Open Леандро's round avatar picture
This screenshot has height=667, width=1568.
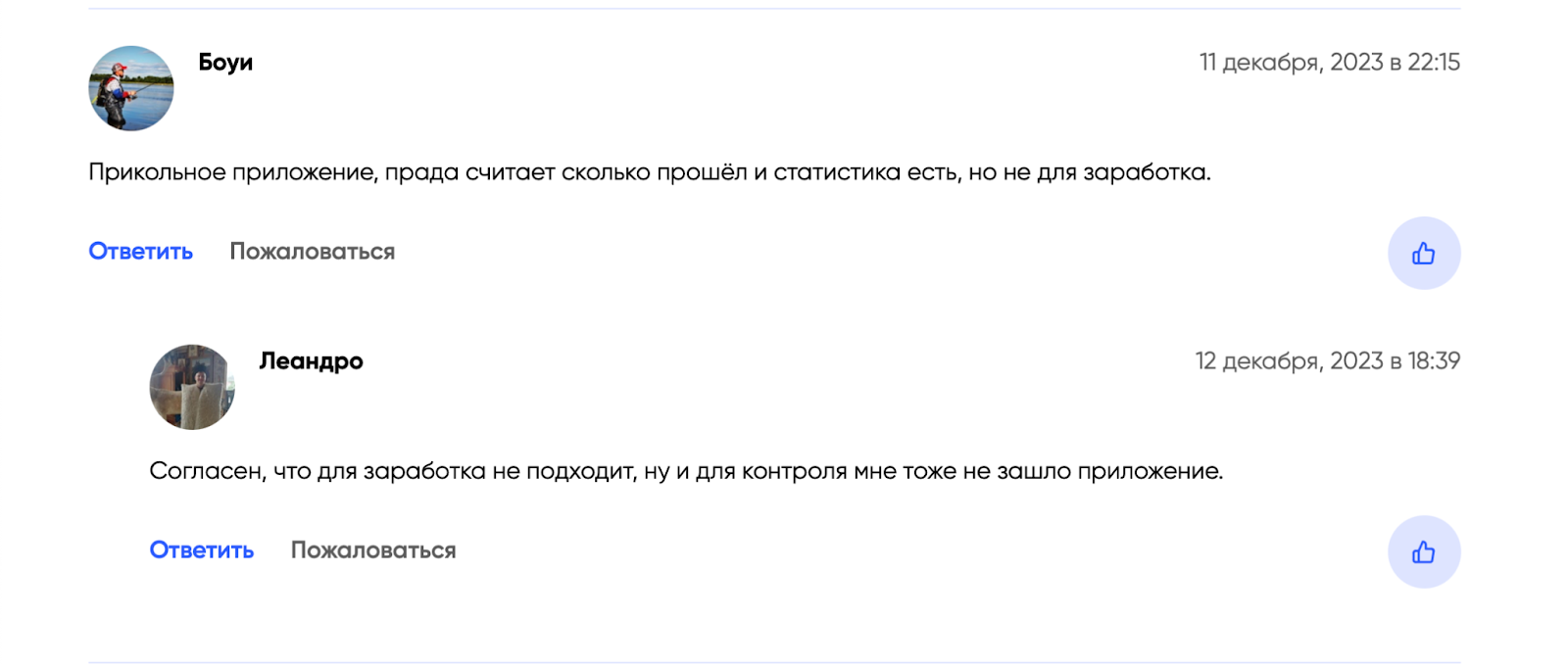tap(192, 387)
